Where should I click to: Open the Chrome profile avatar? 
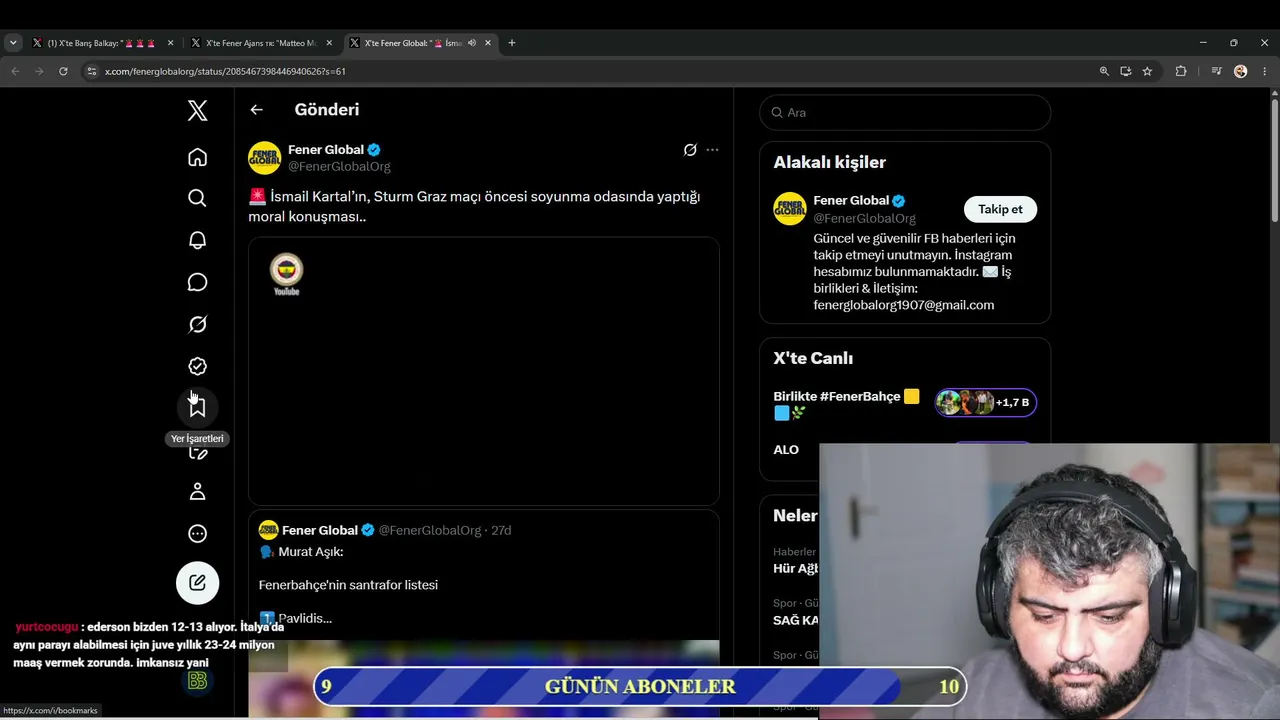(x=1240, y=71)
